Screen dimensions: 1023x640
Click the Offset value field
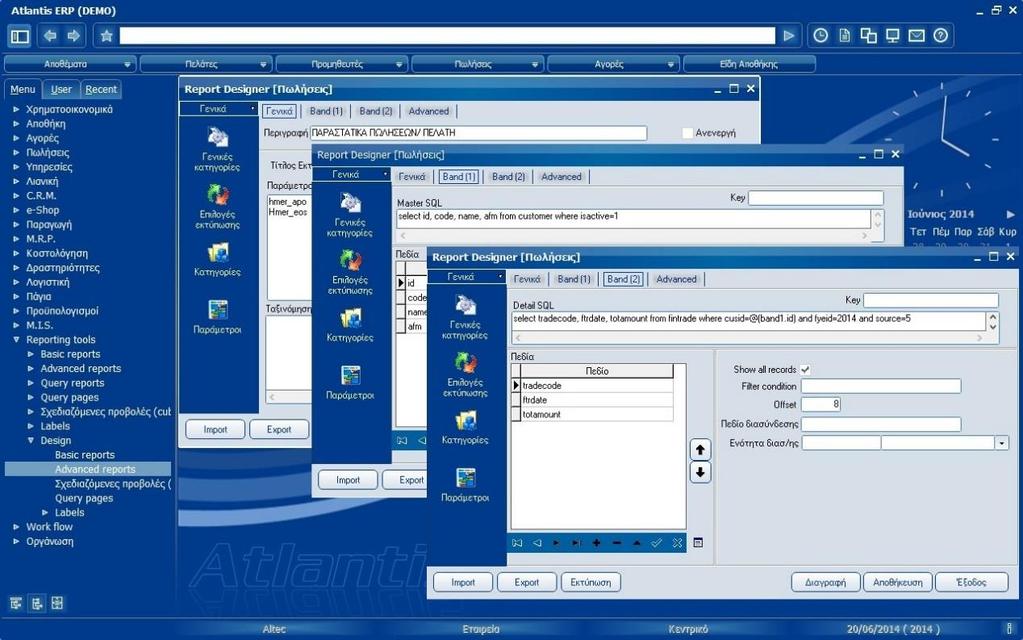[821, 404]
